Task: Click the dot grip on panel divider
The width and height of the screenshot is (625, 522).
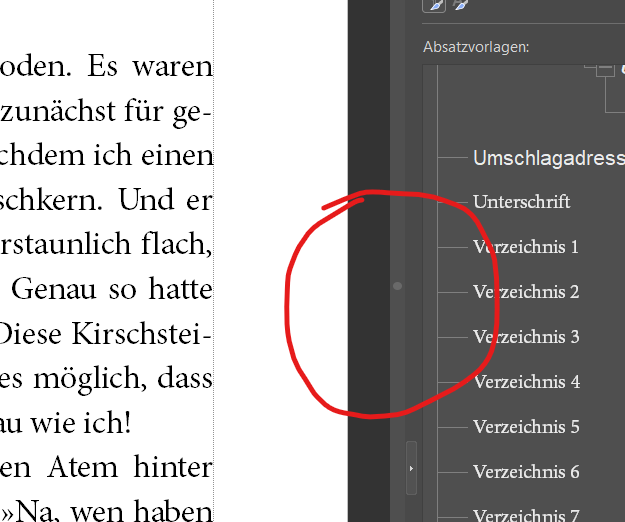Action: click(x=398, y=286)
